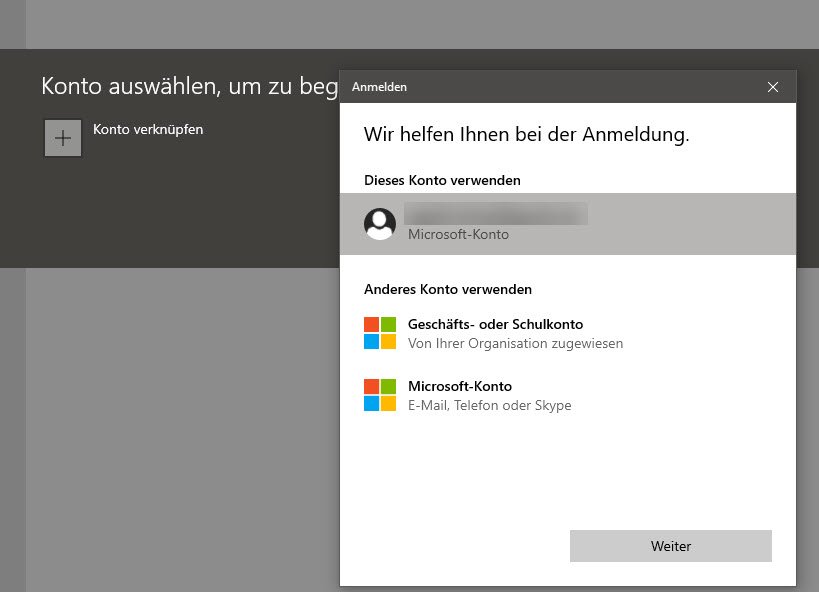Click Microsoft logo beside E-Mail, Telefon oder Skype

380,395
